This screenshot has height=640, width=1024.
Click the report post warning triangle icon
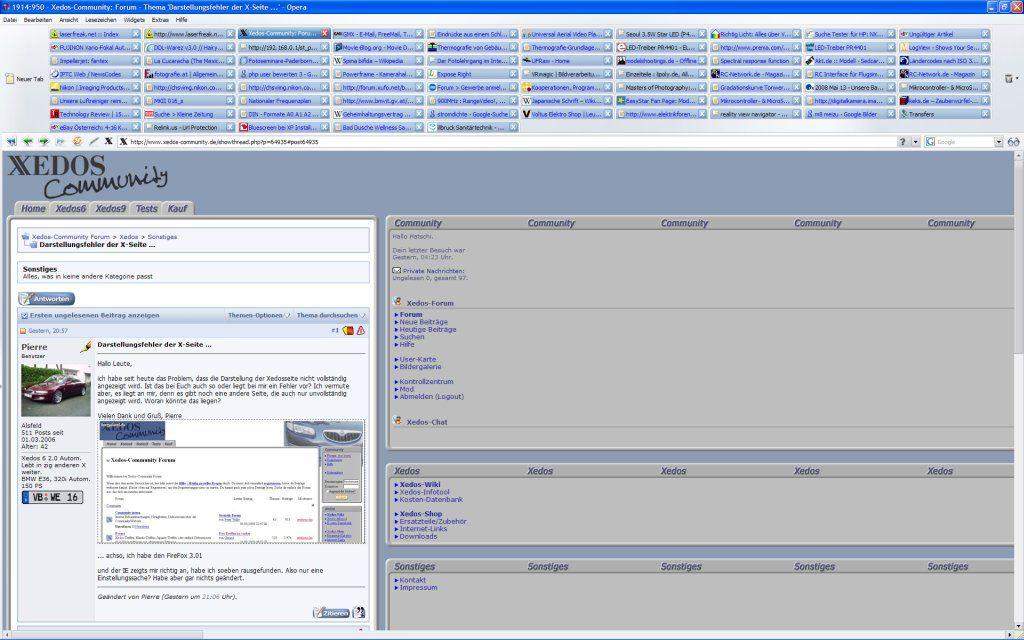(360, 330)
